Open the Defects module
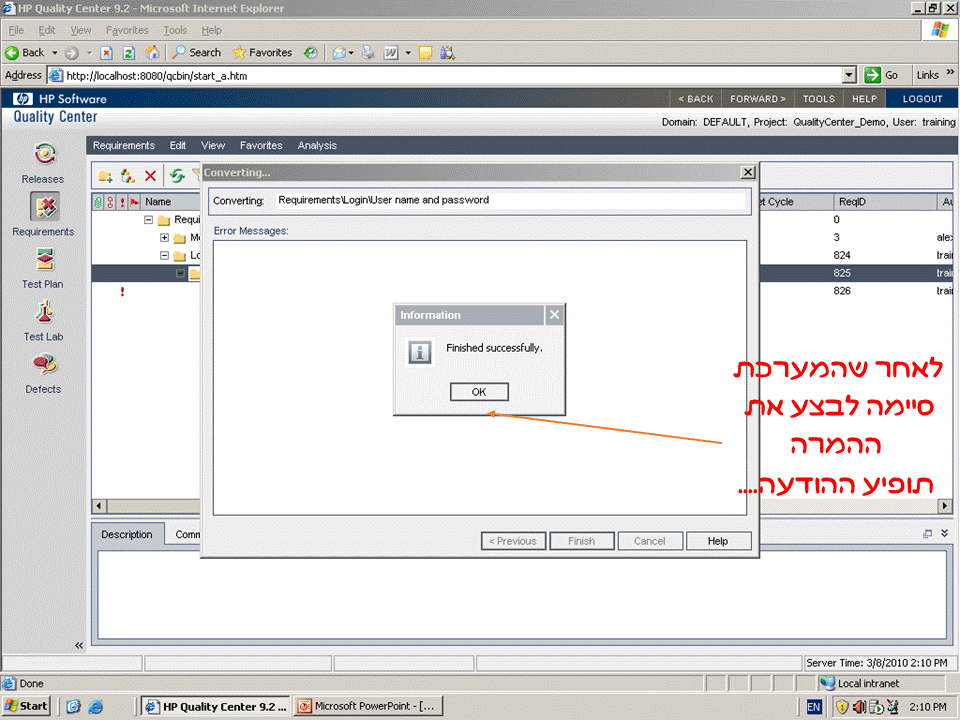The height and width of the screenshot is (720, 960). point(43,372)
